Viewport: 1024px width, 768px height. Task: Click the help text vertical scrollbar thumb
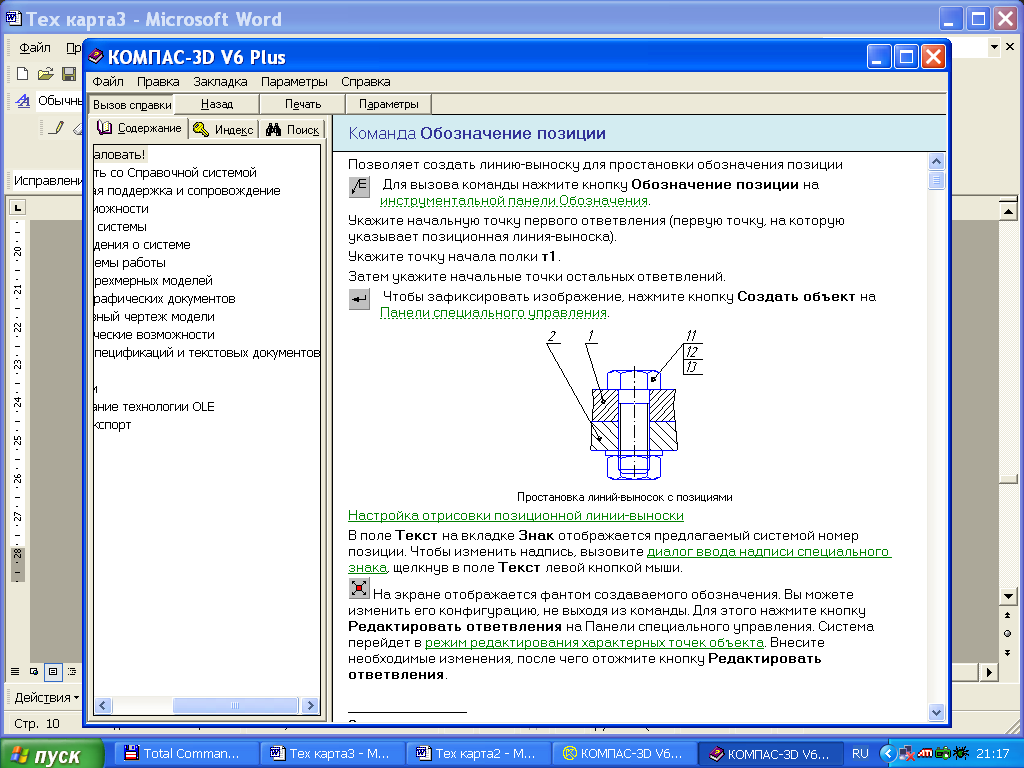click(936, 180)
